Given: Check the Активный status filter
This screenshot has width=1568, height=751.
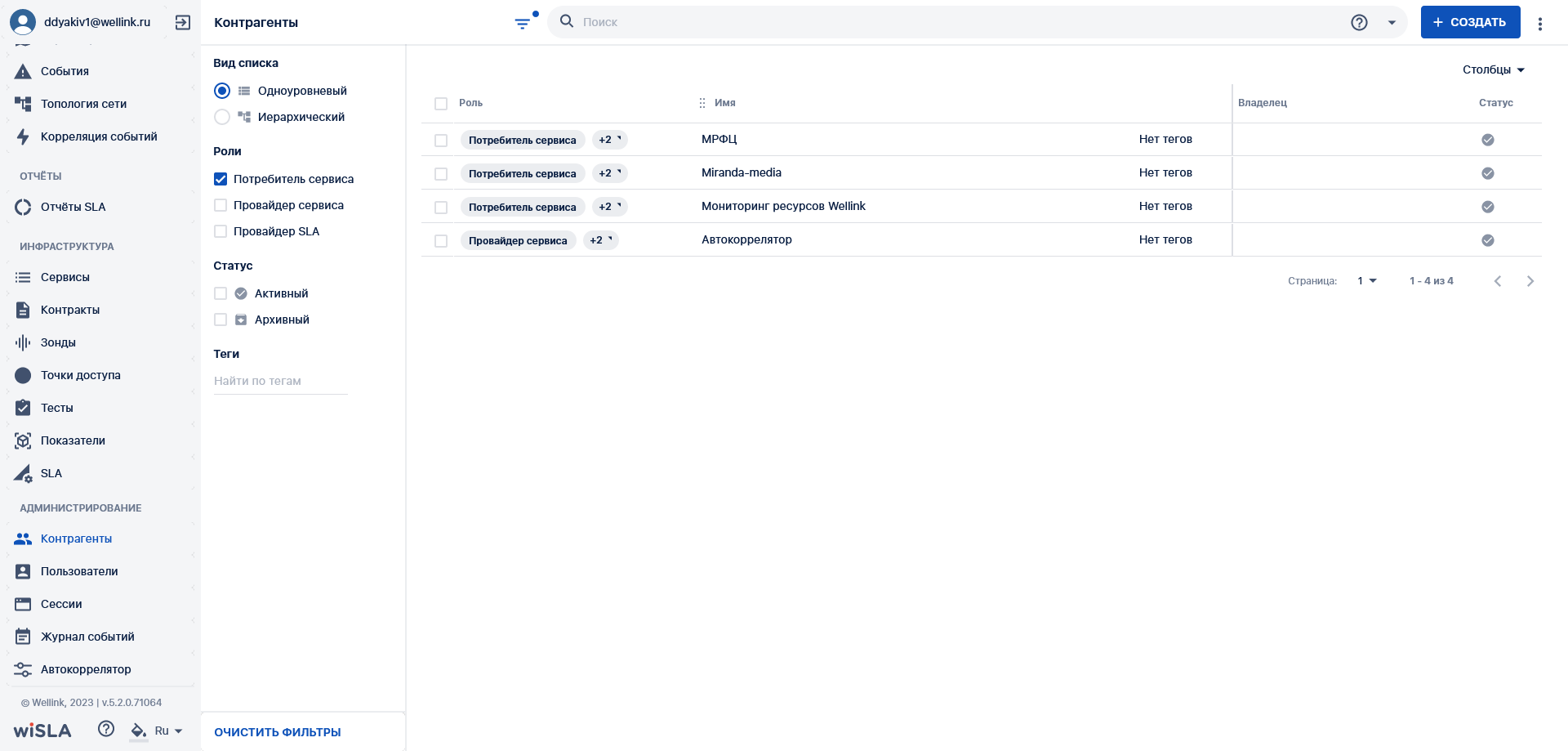Looking at the screenshot, I should click(220, 293).
